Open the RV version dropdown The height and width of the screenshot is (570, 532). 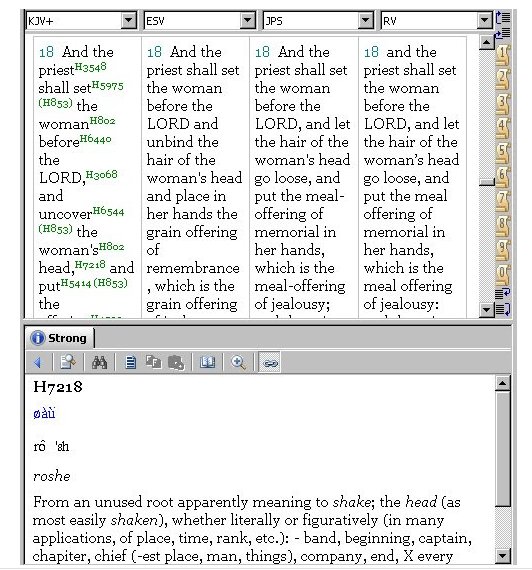click(x=484, y=21)
